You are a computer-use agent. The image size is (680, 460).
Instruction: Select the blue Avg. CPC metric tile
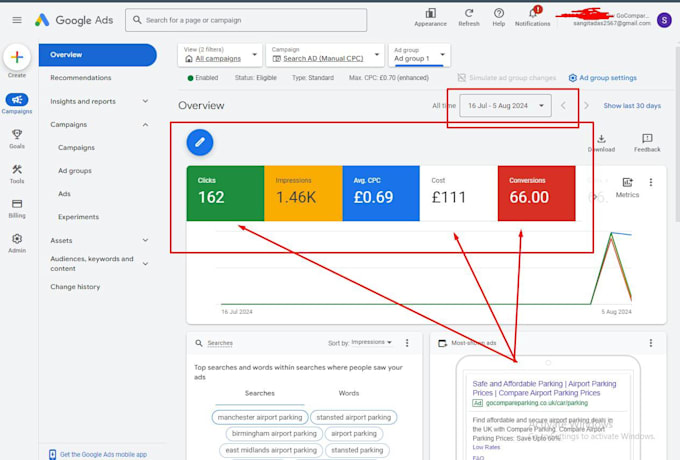click(381, 193)
